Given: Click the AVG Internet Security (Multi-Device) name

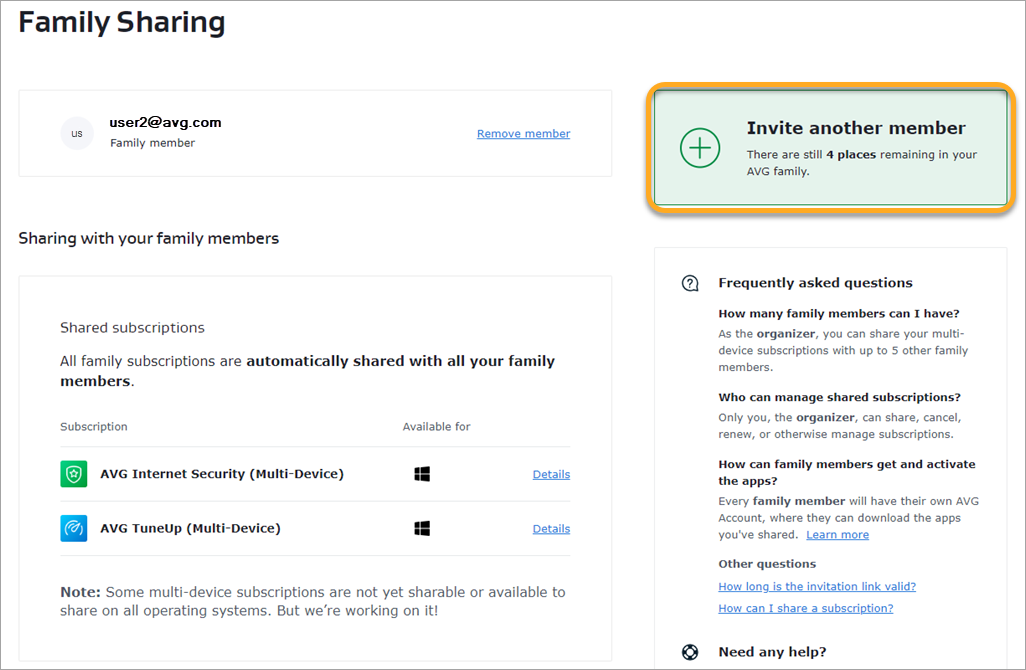Looking at the screenshot, I should (x=222, y=474).
